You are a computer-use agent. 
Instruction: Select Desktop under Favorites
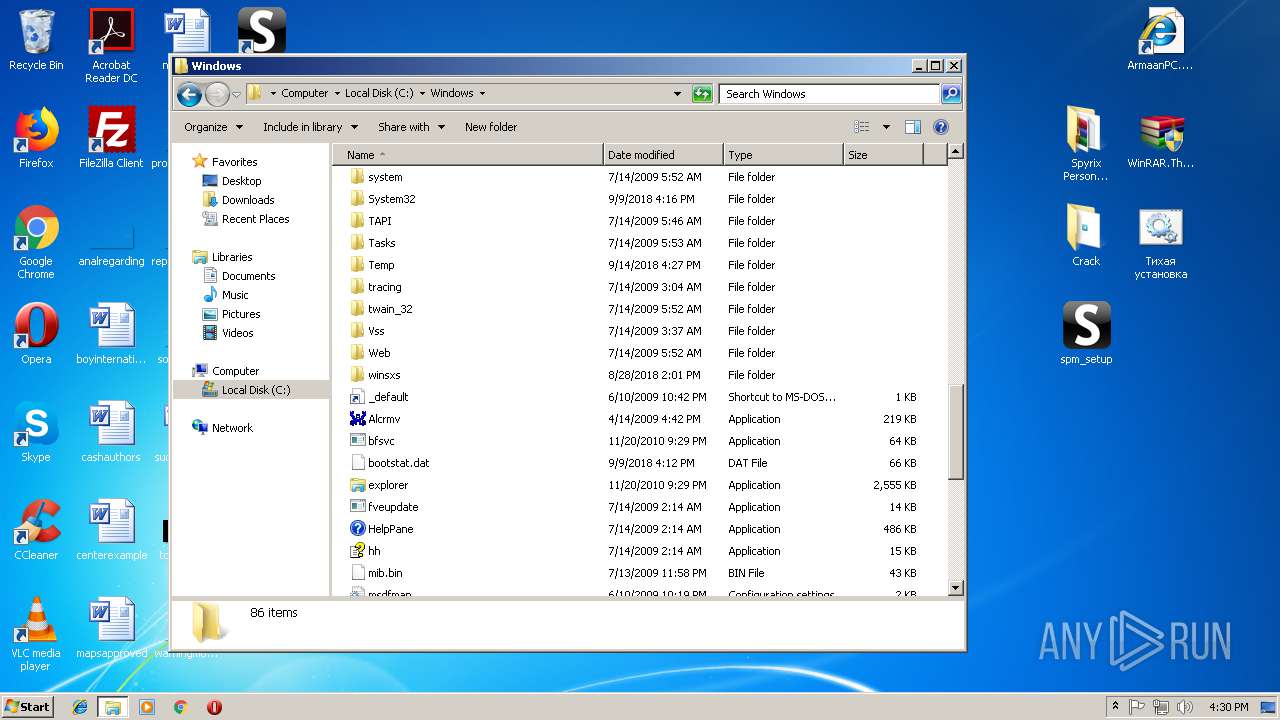241,181
